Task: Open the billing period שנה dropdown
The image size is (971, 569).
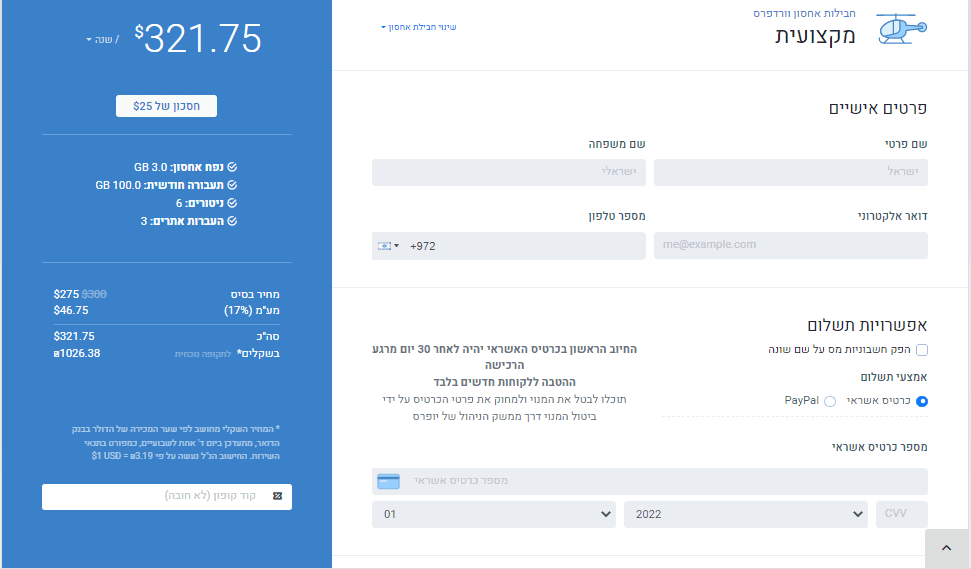Action: [102, 40]
